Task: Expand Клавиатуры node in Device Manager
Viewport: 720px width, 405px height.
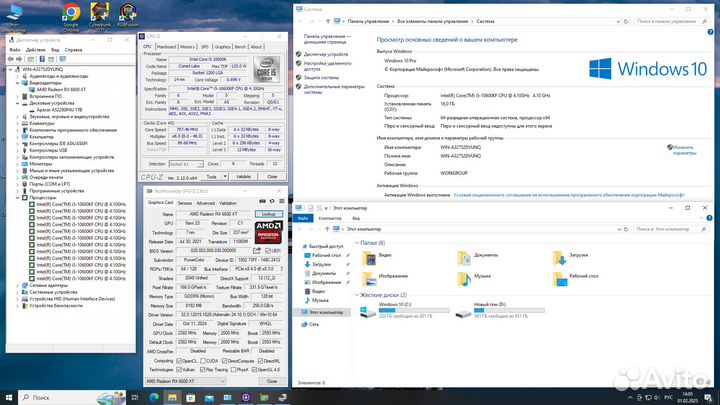Action: [x=18, y=124]
